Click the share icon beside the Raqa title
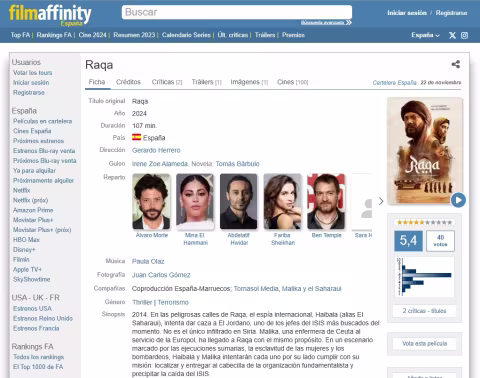480x378 pixels. pos(456,64)
